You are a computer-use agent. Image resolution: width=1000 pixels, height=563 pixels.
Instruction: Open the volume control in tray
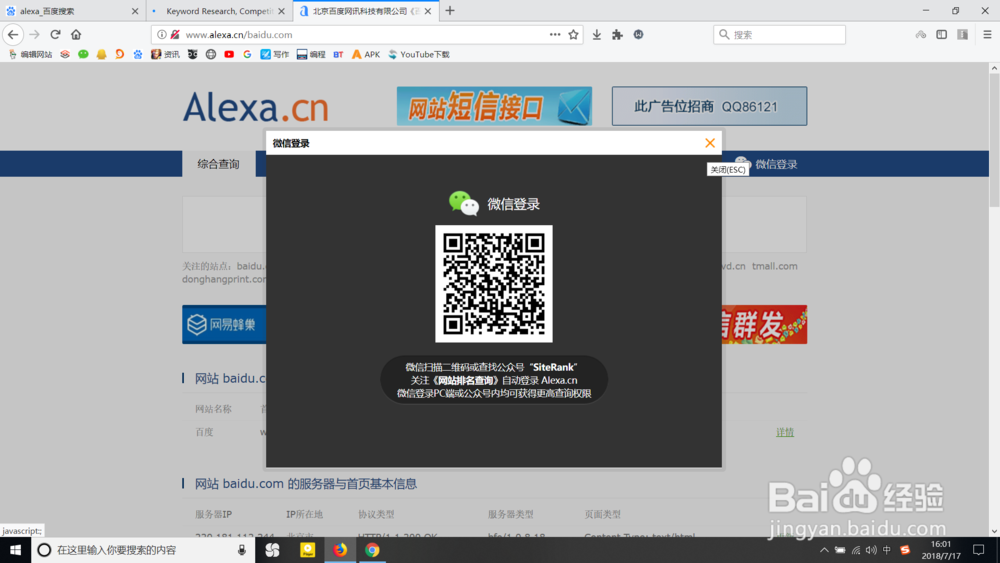[871, 550]
